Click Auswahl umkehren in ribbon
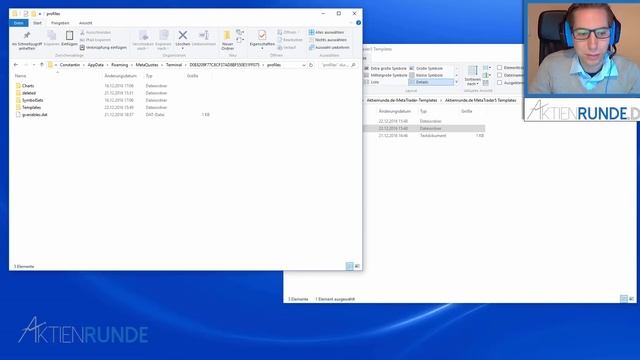640x360 pixels. (329, 47)
